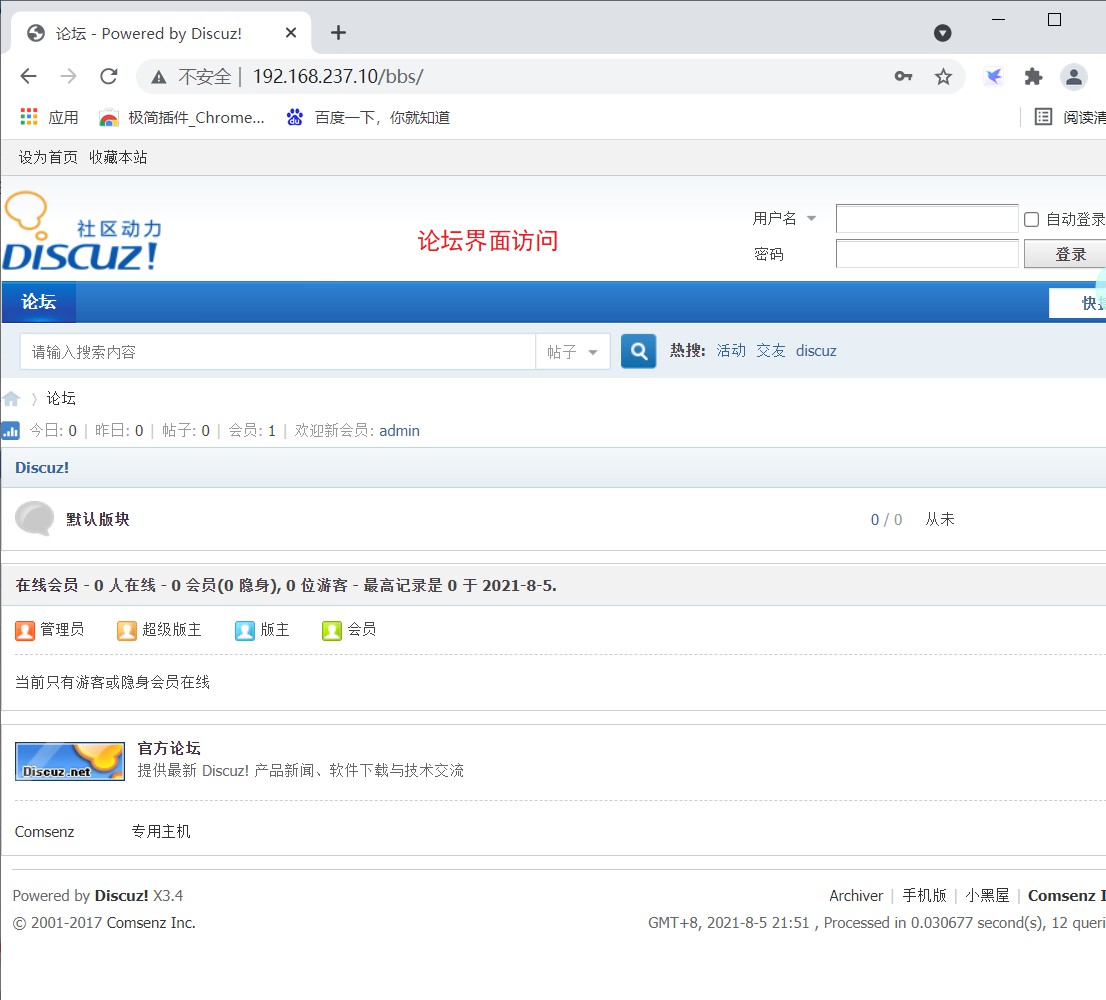Open the Discuz! category header link
Screen dimensions: 1106x1000
[x=42, y=468]
